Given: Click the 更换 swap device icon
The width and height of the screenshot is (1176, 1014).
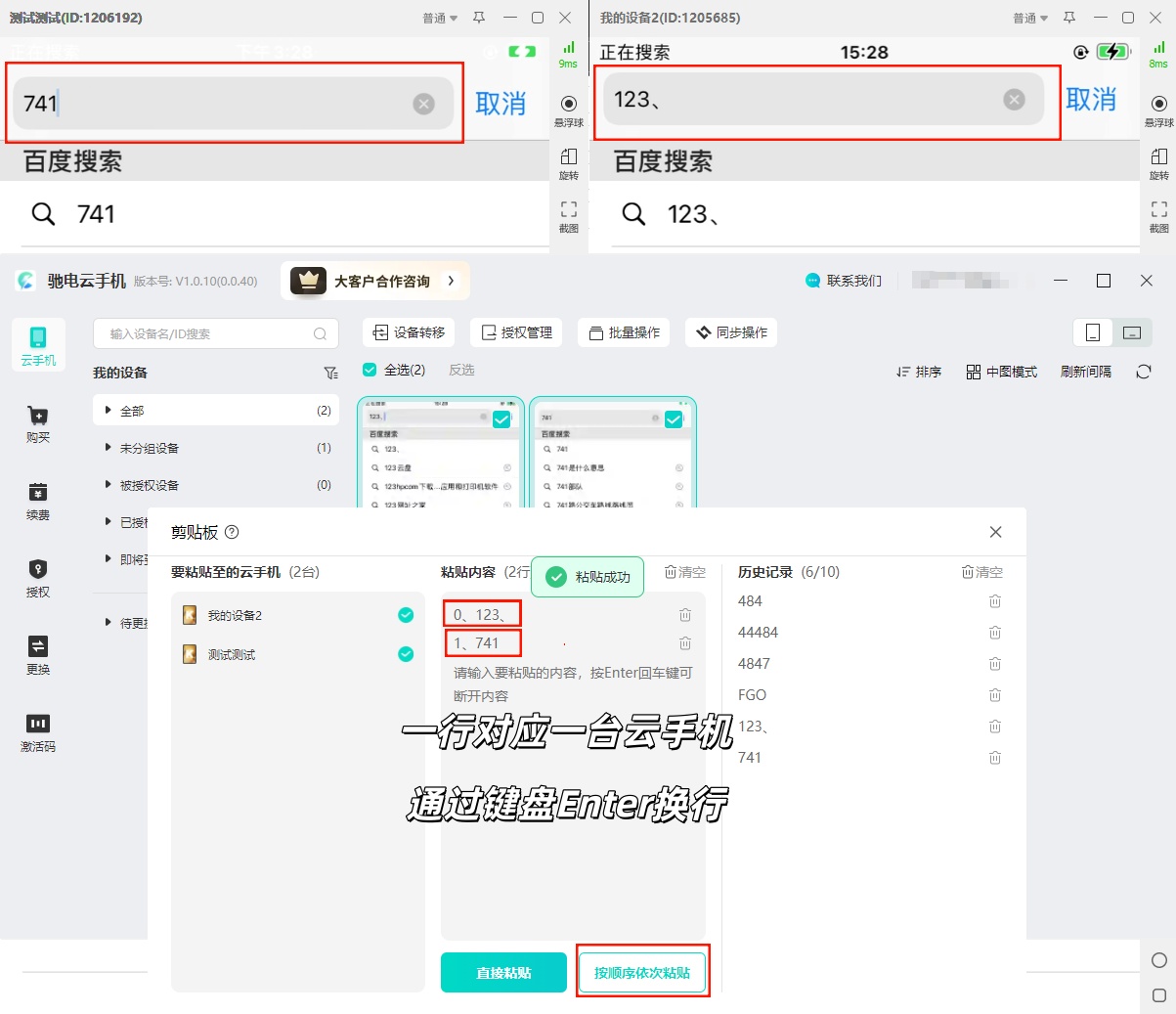Looking at the screenshot, I should pyautogui.click(x=38, y=647).
